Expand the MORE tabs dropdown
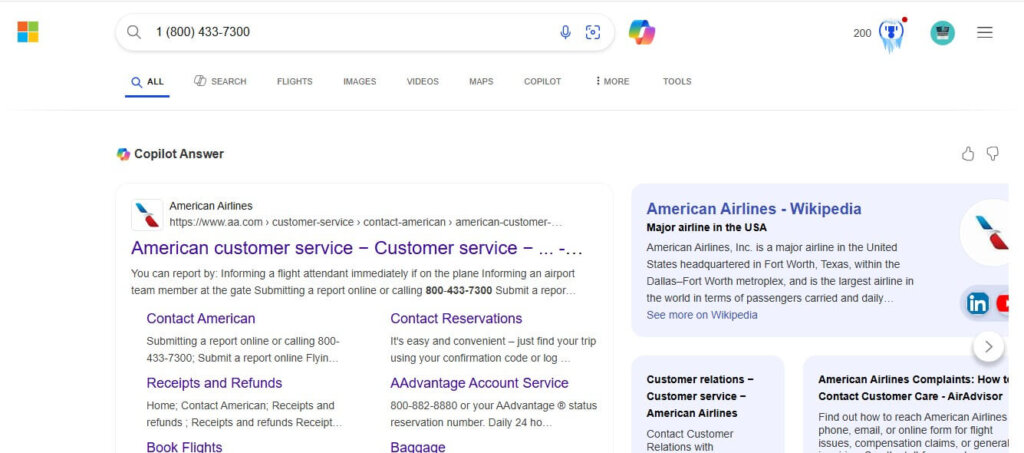The height and width of the screenshot is (453, 1024). click(x=612, y=82)
